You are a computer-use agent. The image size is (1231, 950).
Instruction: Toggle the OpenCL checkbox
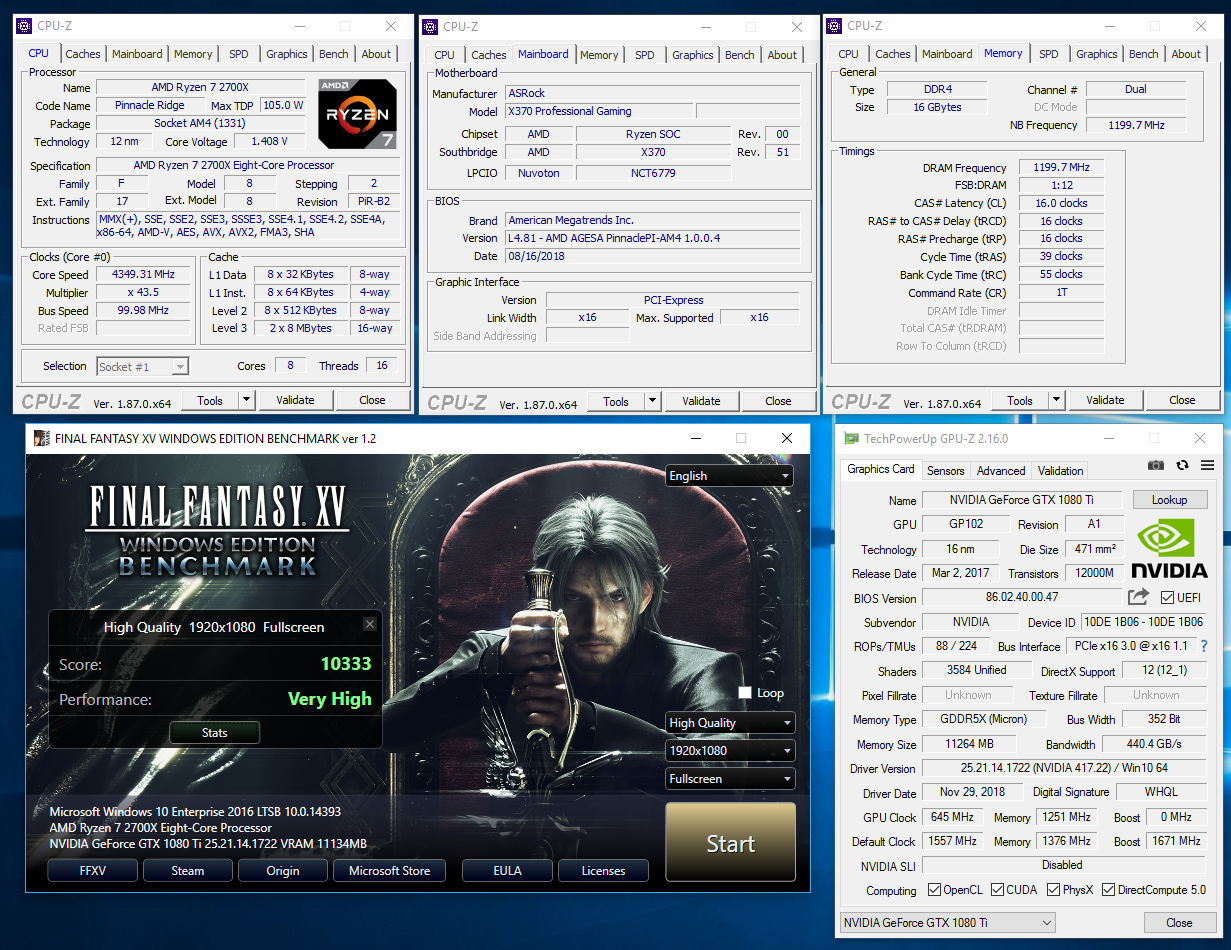pyautogui.click(x=934, y=889)
